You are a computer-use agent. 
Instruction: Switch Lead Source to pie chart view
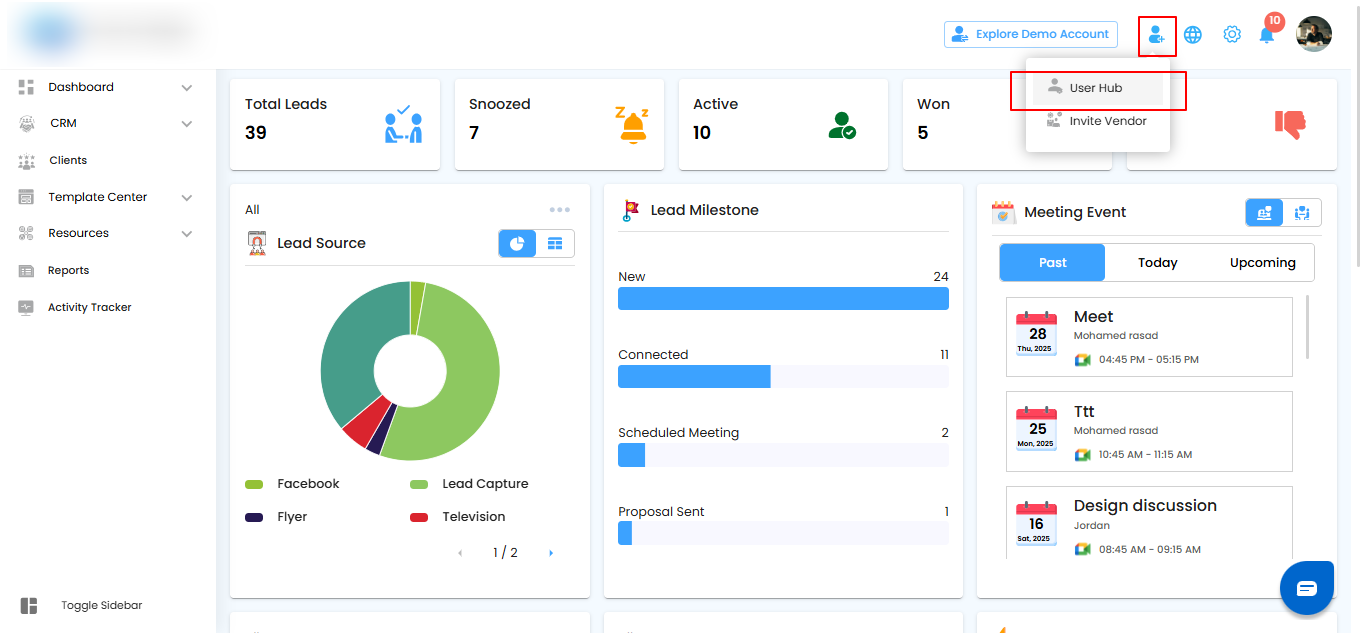pyautogui.click(x=517, y=244)
